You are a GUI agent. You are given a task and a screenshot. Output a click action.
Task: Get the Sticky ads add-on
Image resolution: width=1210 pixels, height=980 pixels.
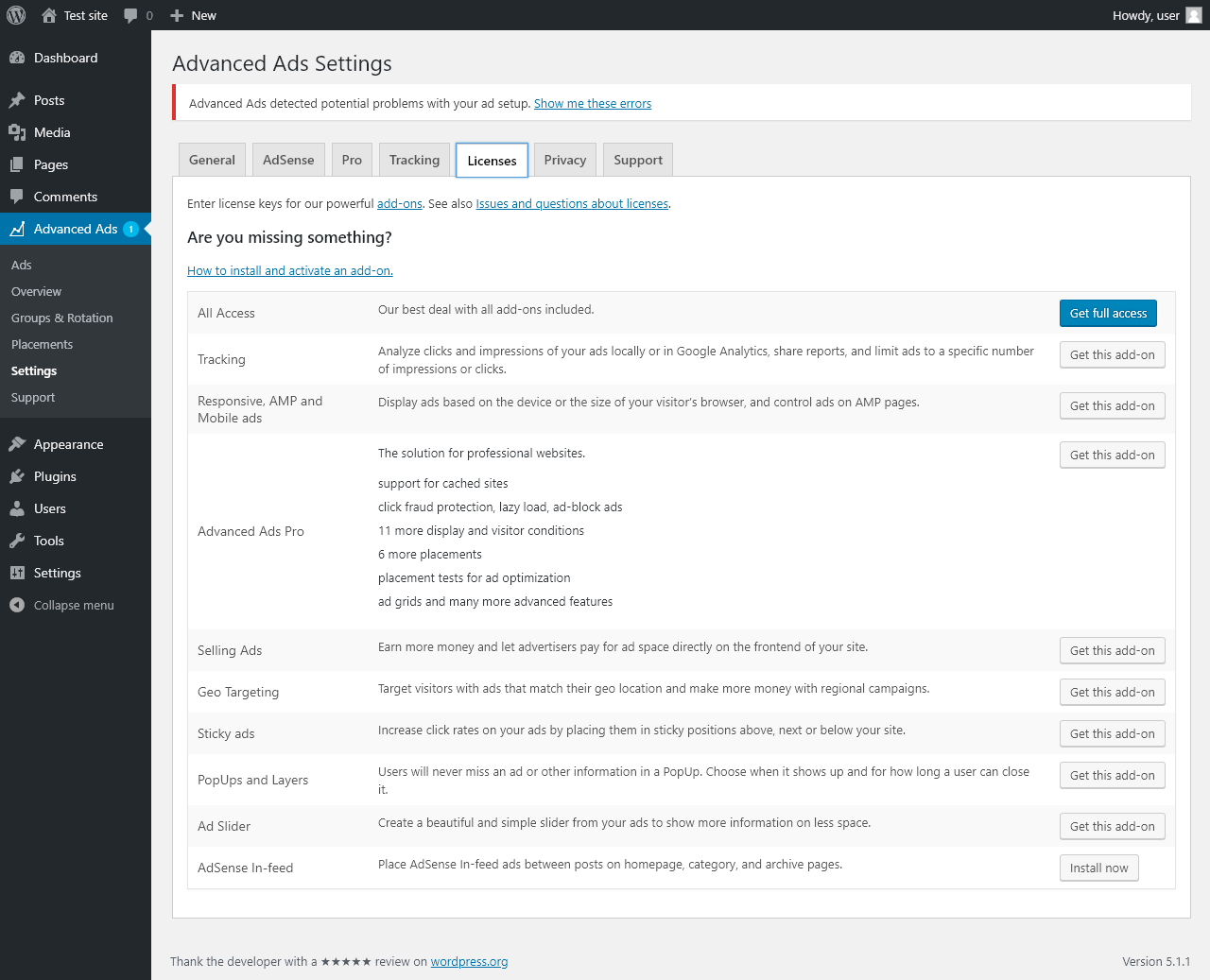1112,733
